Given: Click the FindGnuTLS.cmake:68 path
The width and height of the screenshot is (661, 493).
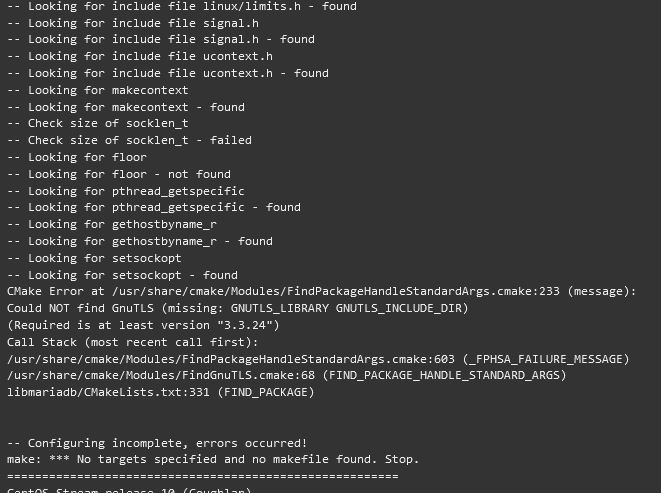Looking at the screenshot, I should (x=161, y=375).
